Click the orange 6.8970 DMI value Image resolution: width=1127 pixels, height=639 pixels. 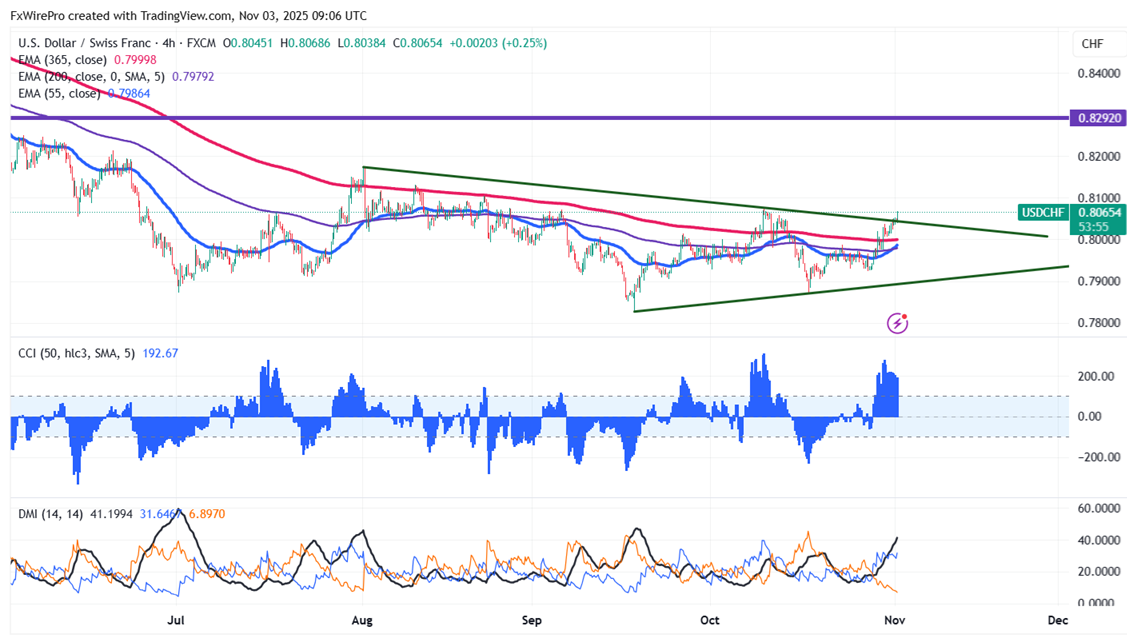[x=207, y=514]
